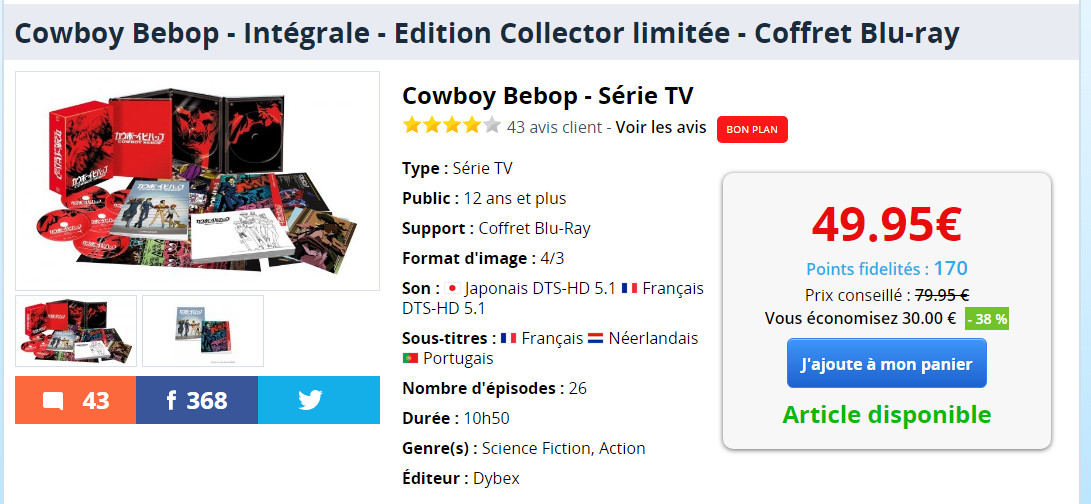
Task: Click the French flag beside Français DTS-HD
Action: coord(629,288)
